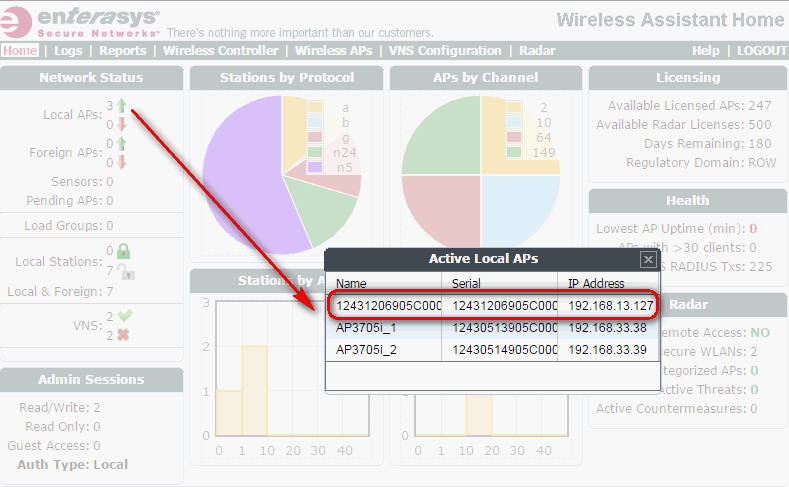Click the LOGOUT link

point(762,50)
